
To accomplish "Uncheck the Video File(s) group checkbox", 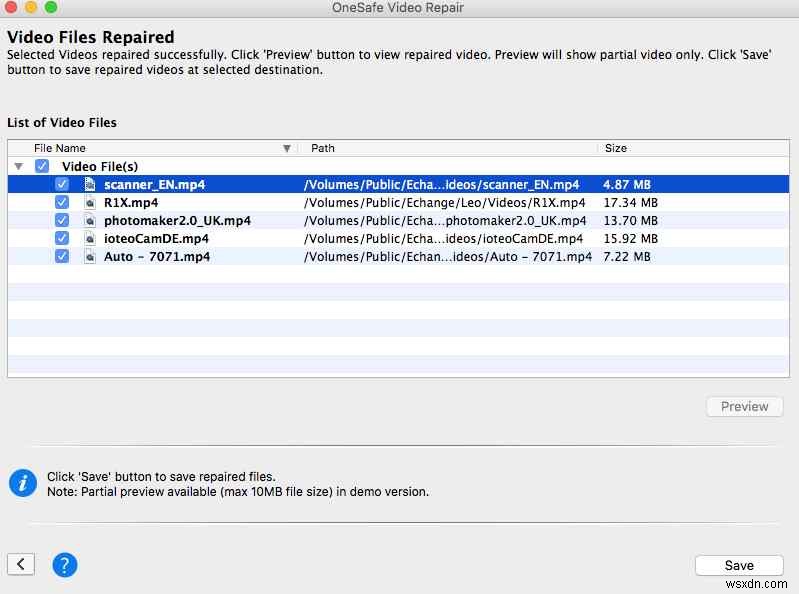I will [42, 166].
